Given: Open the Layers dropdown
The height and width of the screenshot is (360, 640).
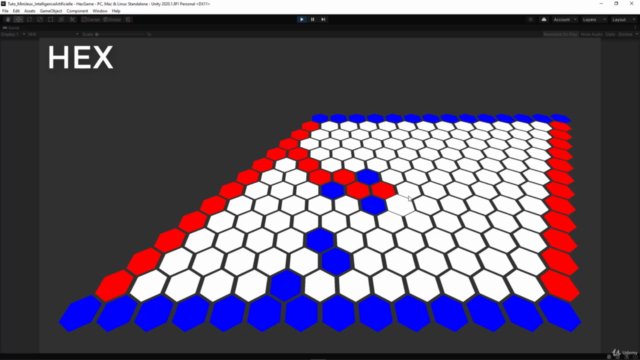Looking at the screenshot, I should click(594, 20).
